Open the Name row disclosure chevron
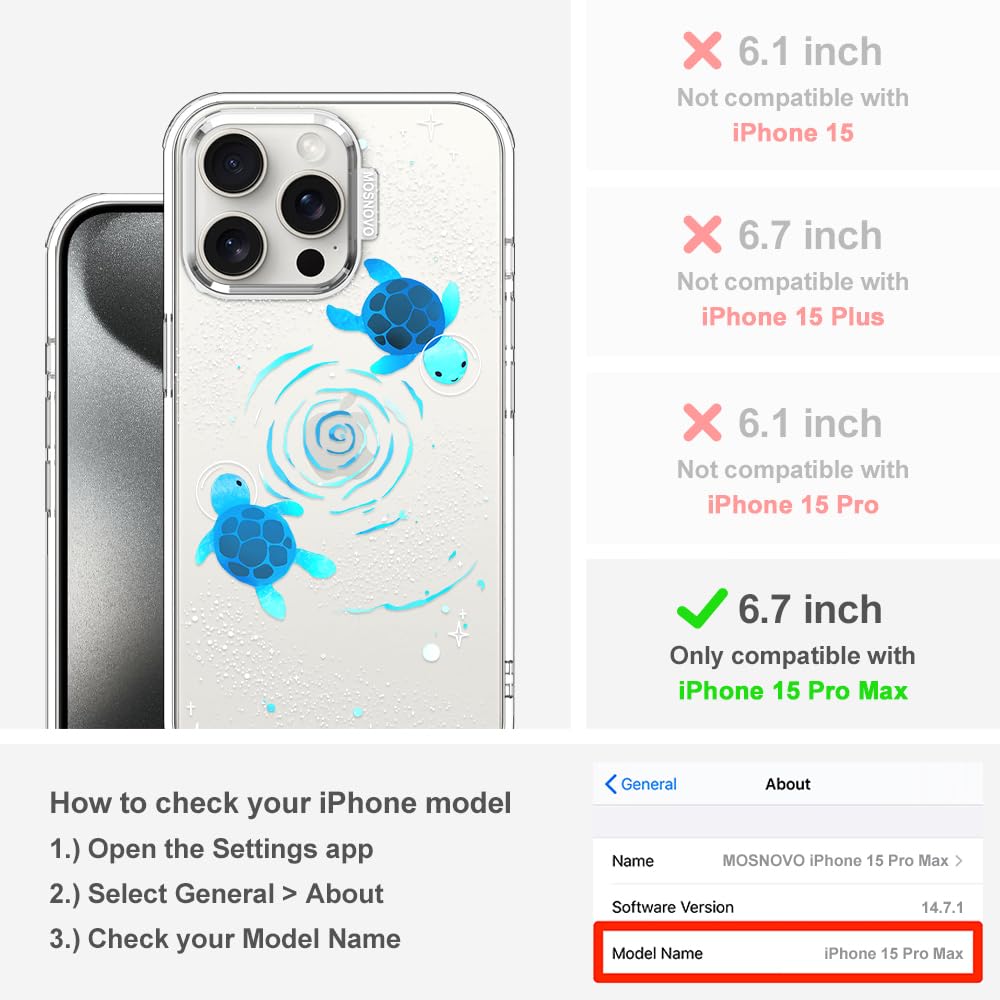1000x1000 pixels. [x=959, y=861]
